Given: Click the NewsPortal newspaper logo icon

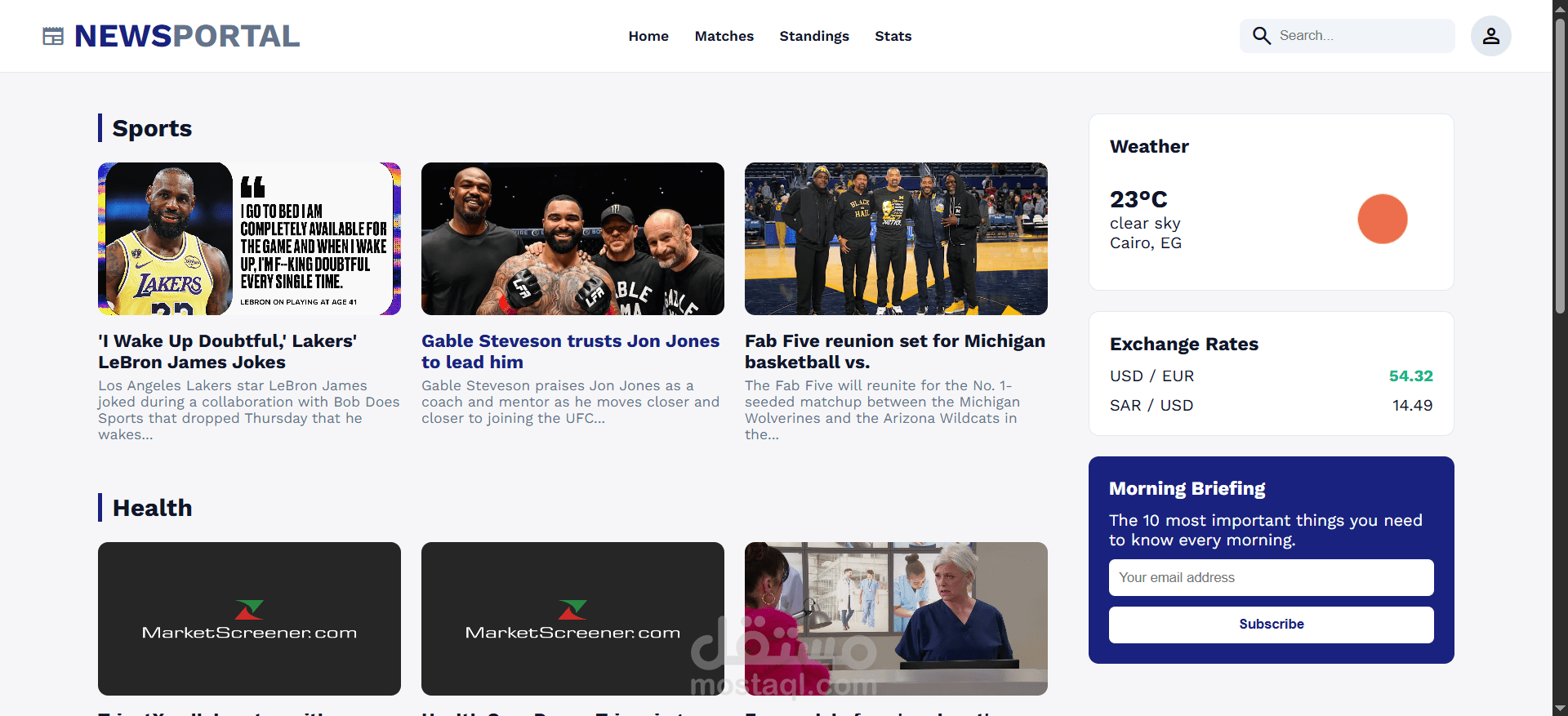Looking at the screenshot, I should click(x=53, y=36).
